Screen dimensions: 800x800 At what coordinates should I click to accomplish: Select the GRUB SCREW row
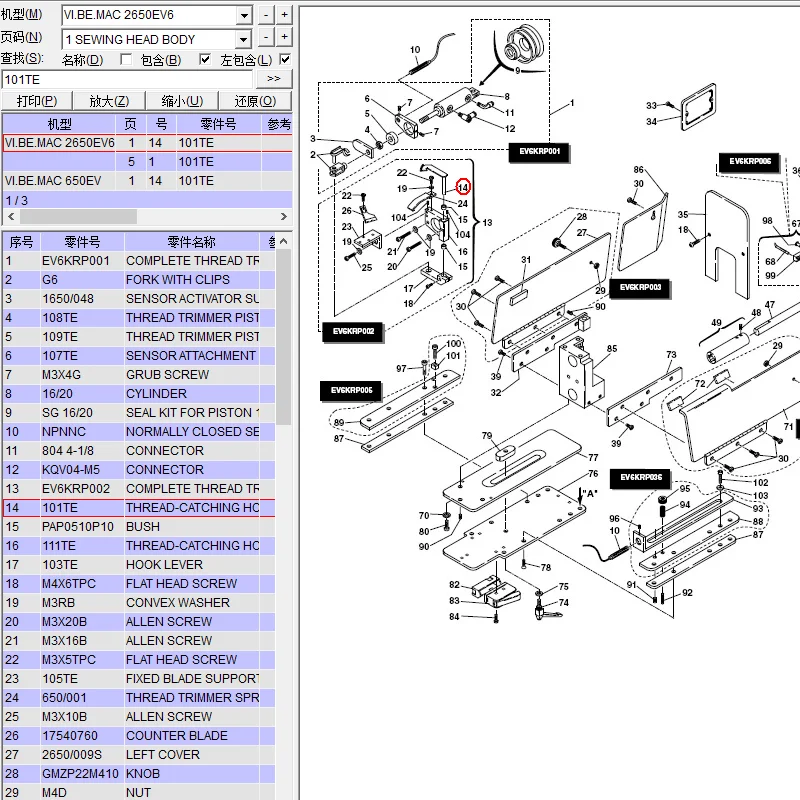pos(139,374)
